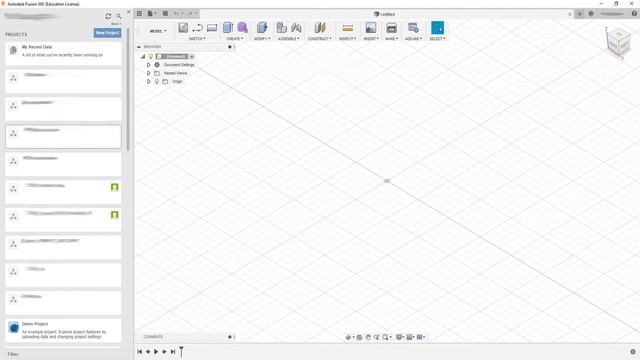Click the New Component assemble icon
The height and width of the screenshot is (360, 640).
coord(281,27)
